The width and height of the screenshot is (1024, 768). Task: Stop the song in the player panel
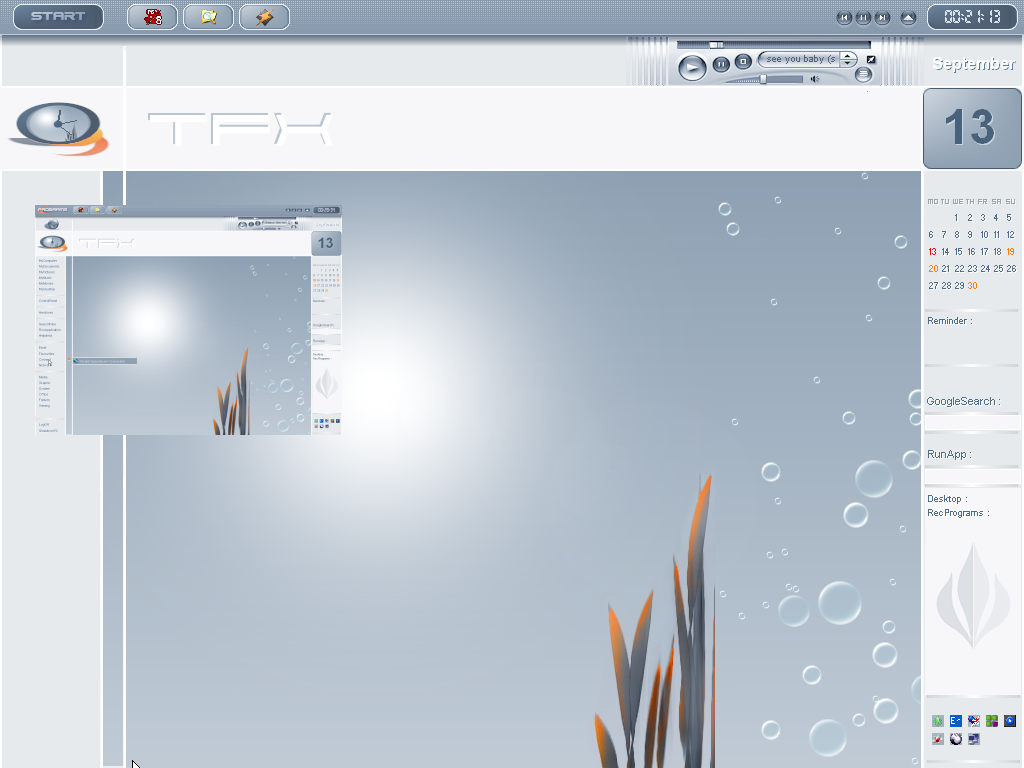[x=743, y=61]
